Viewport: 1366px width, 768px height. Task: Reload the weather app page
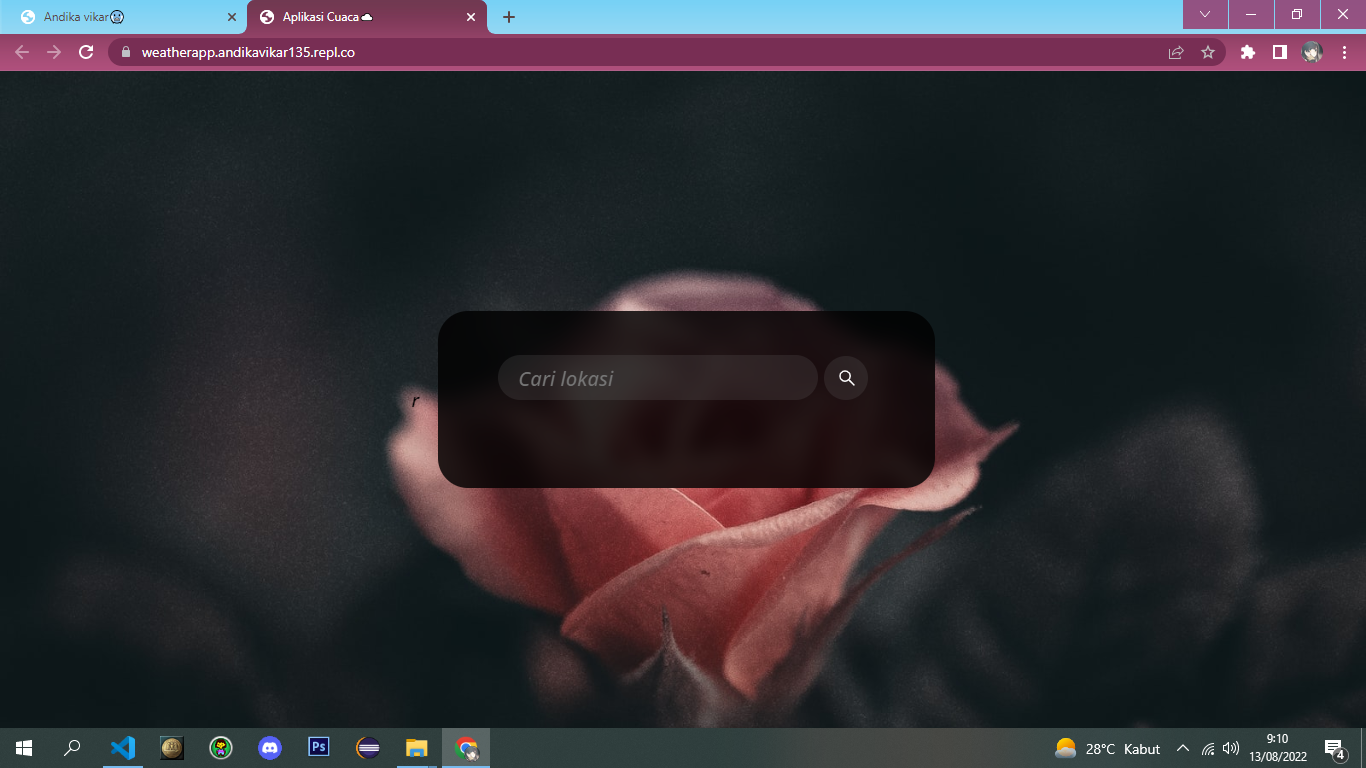pos(86,52)
